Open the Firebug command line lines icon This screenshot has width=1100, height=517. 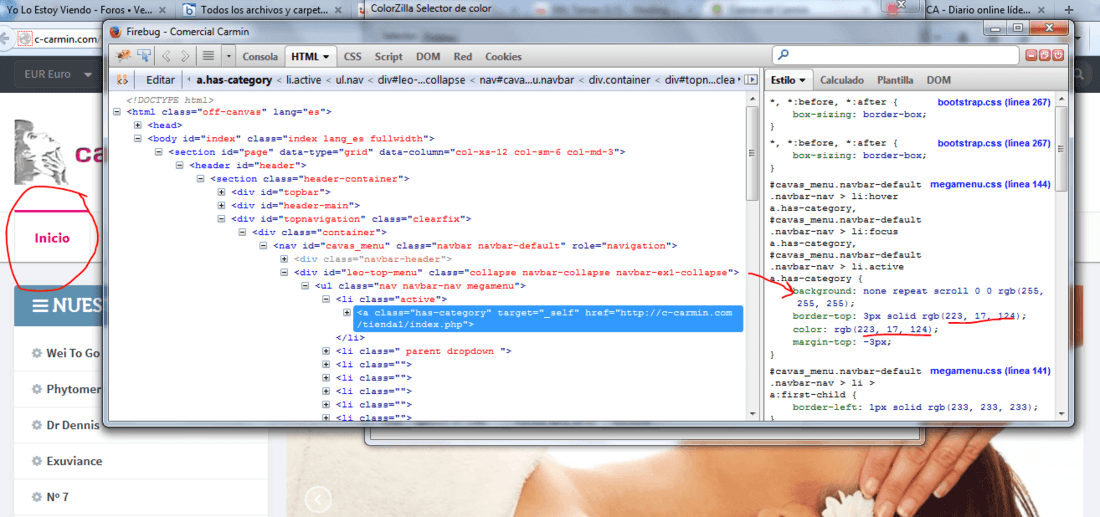208,56
